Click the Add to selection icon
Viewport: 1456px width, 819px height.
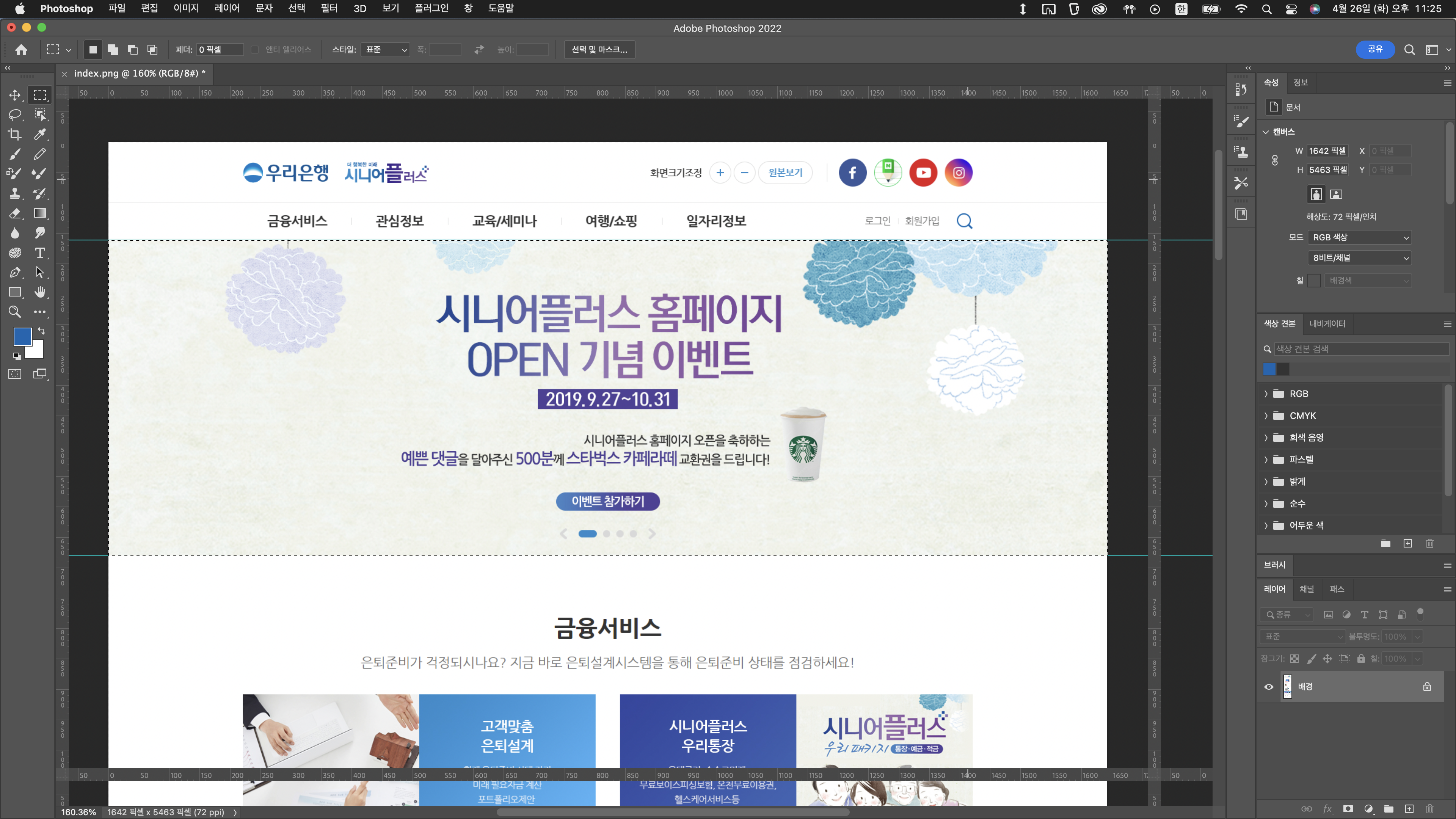(x=113, y=50)
